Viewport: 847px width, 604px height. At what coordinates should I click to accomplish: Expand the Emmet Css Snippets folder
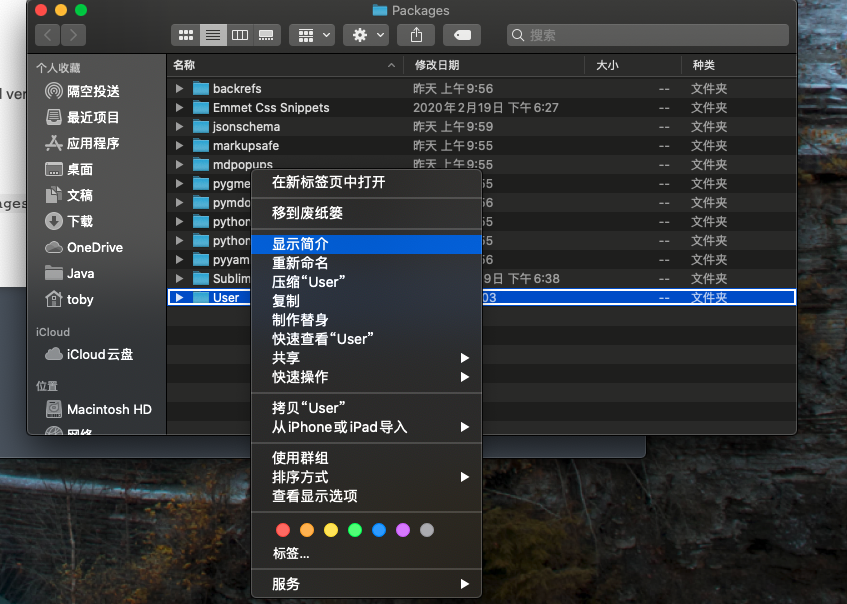pos(179,108)
